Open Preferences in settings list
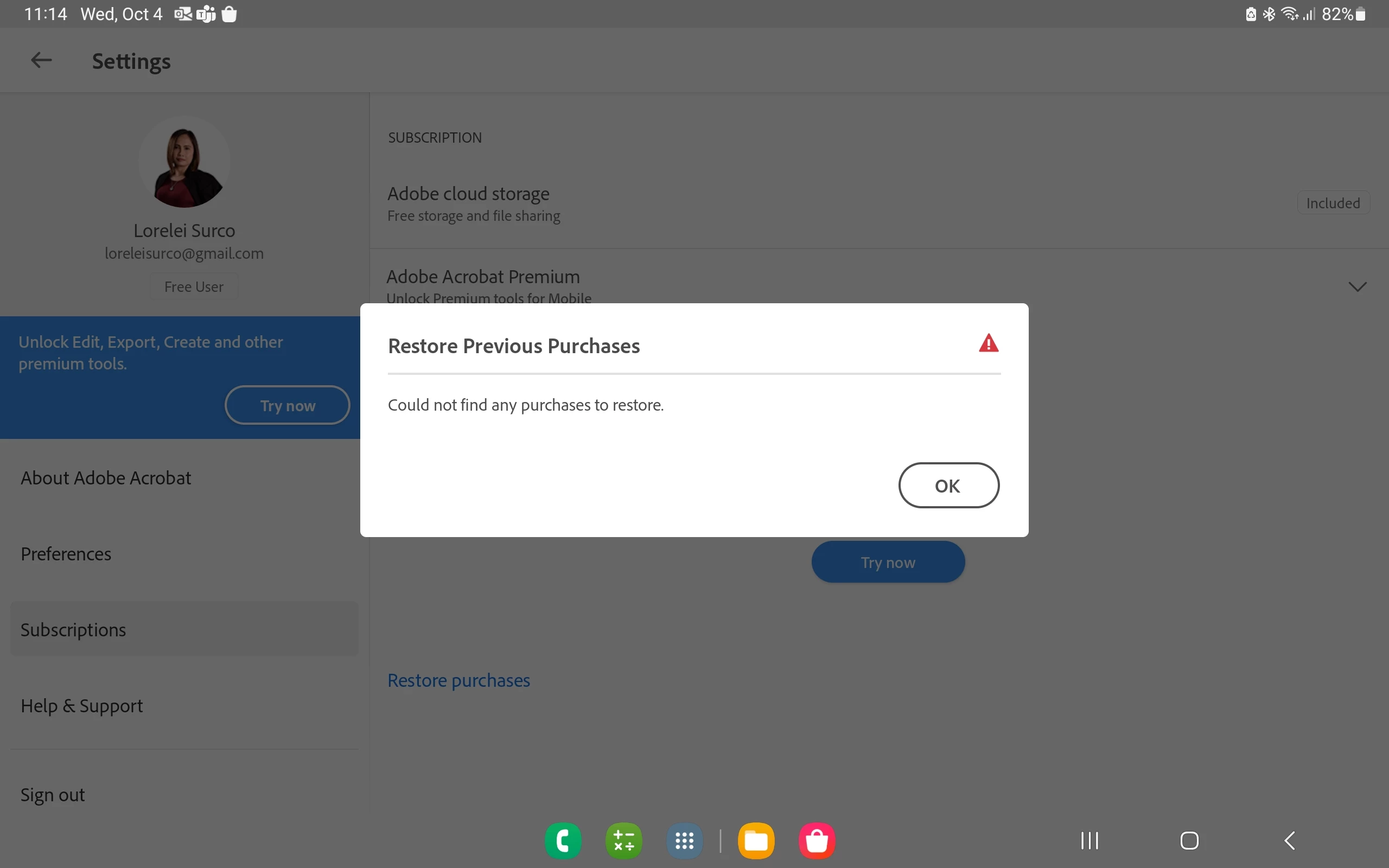1389x868 pixels. click(x=66, y=554)
